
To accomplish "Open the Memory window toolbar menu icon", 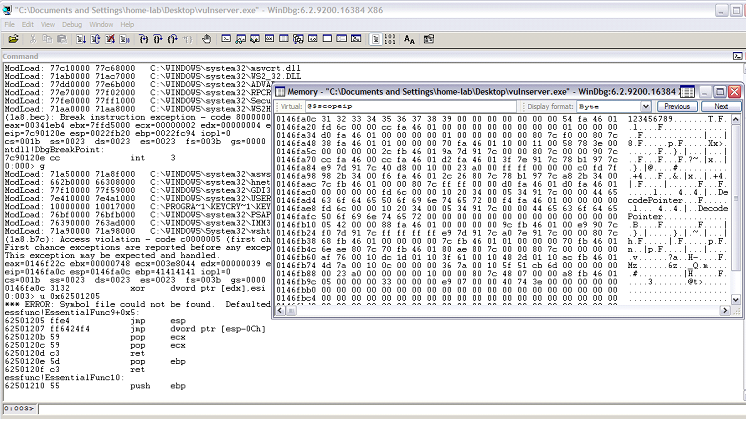I will point(687,92).
